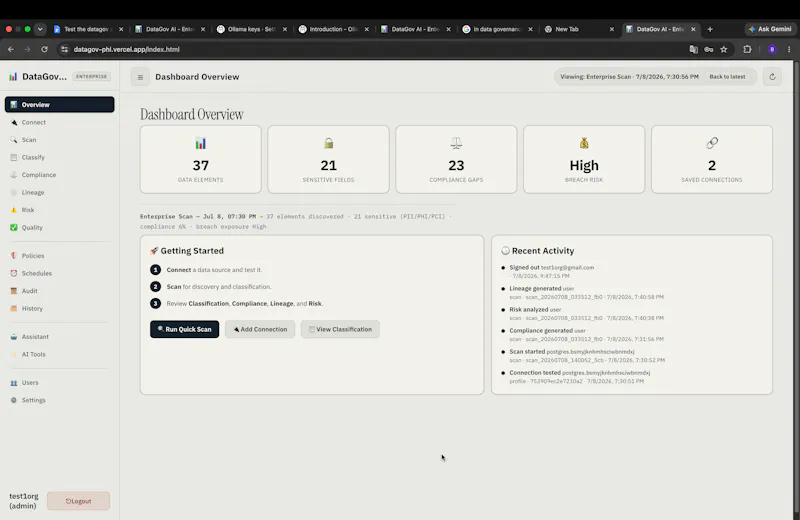Click the Assistant robot icon
Screen dimensions: 800x520
14,337
